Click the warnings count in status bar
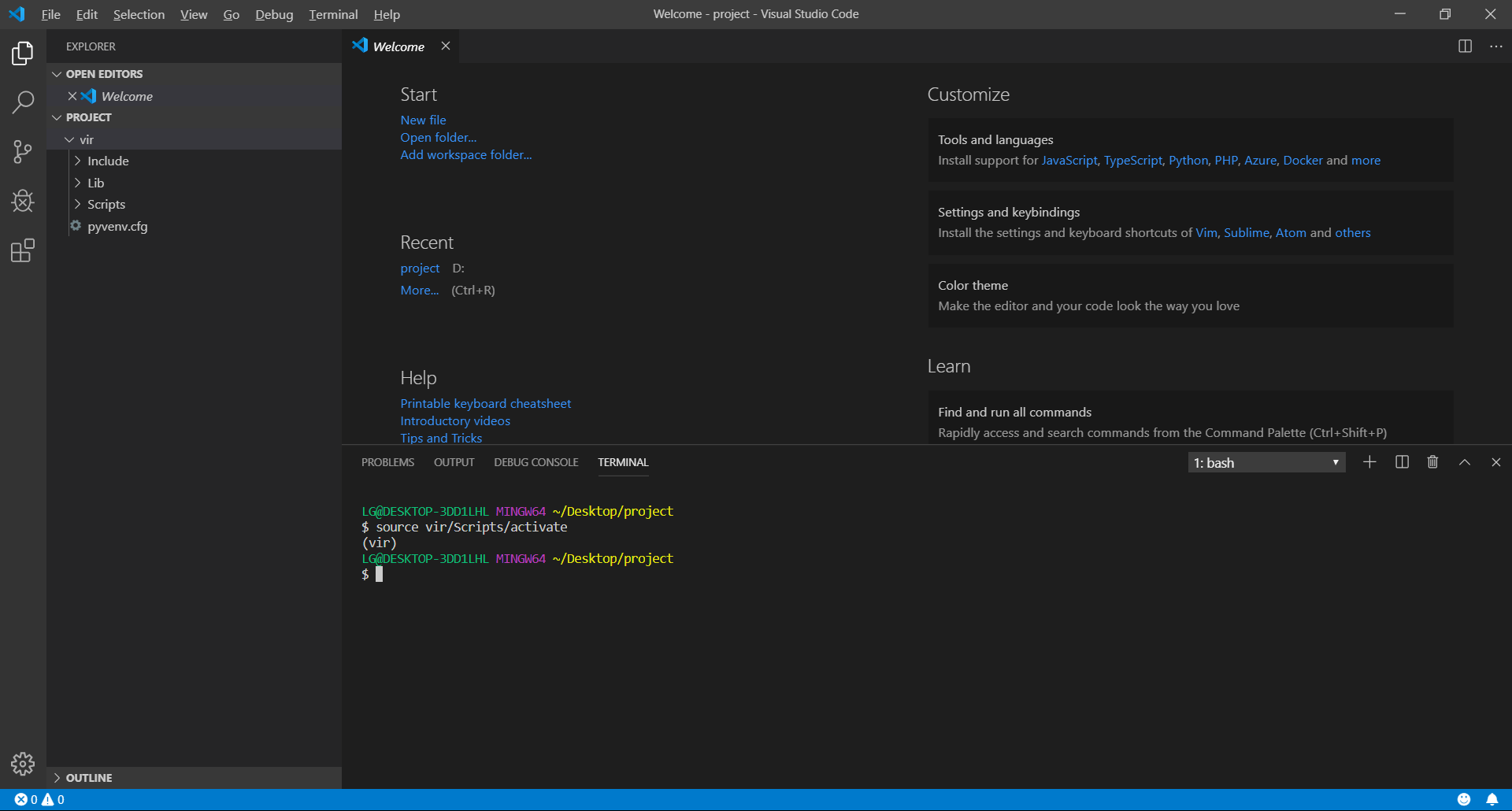Viewport: 1512px width, 811px height. (53, 799)
